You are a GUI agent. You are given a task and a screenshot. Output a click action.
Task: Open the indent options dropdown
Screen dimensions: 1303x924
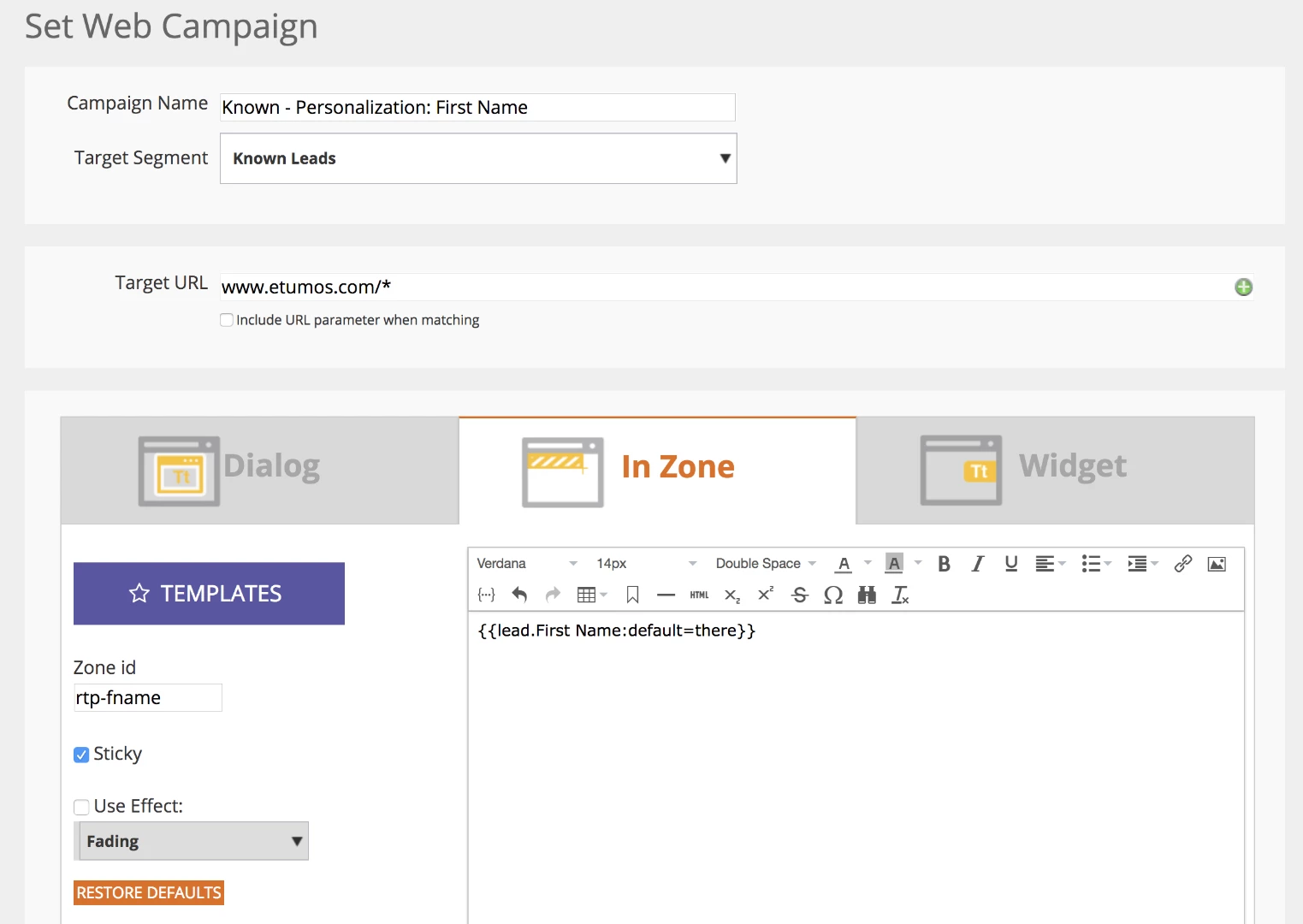[x=1143, y=564]
